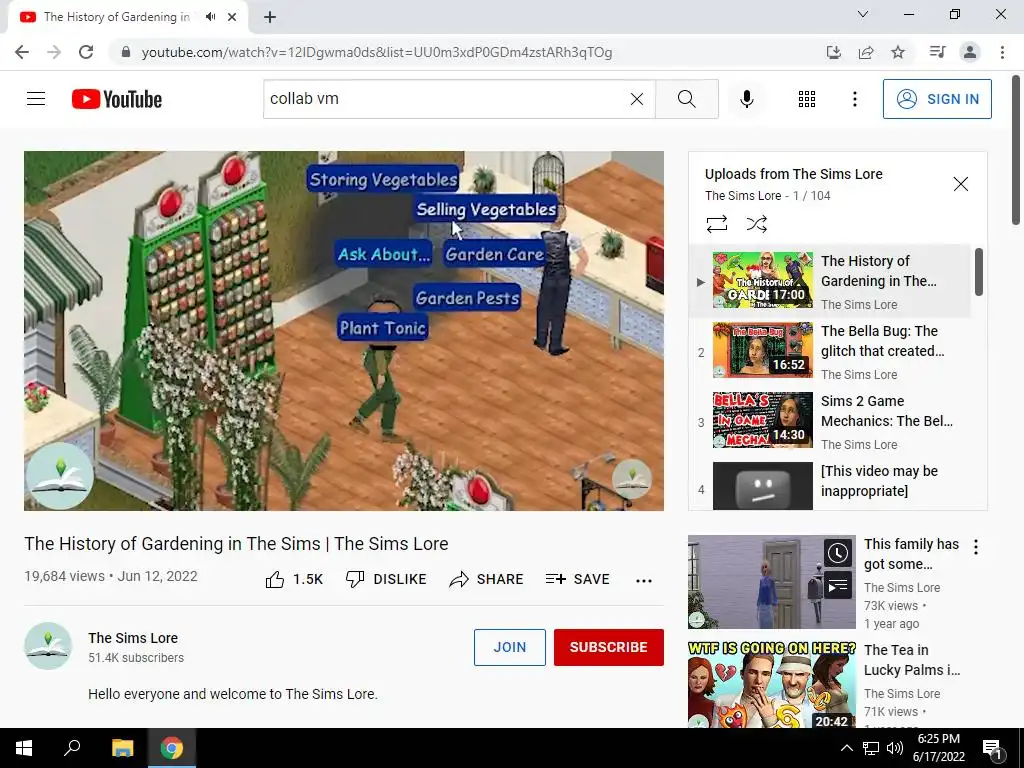Viewport: 1024px width, 768px height.
Task: Open tab search dropdown arrow
Action: (863, 14)
